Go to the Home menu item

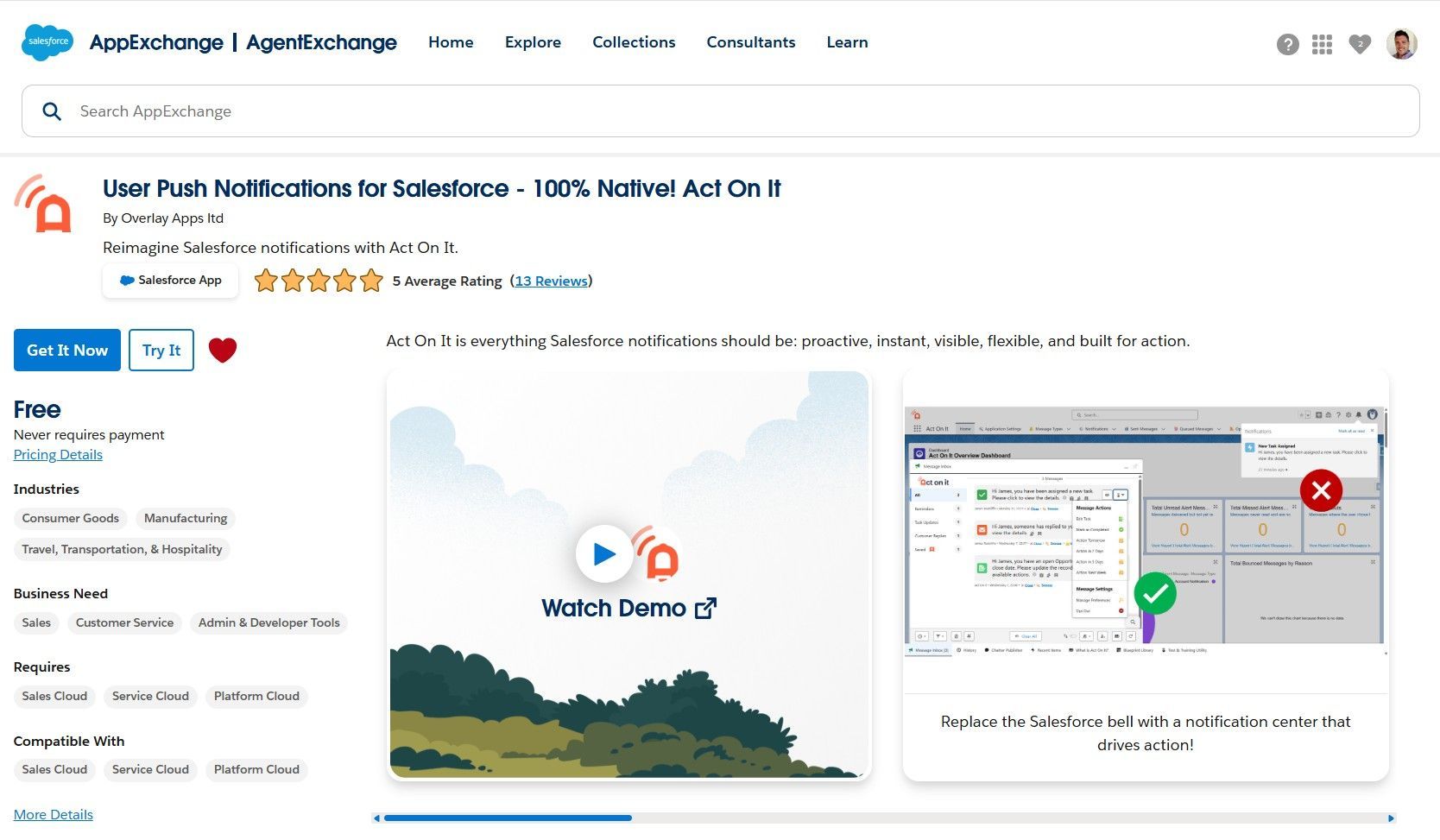(x=451, y=42)
